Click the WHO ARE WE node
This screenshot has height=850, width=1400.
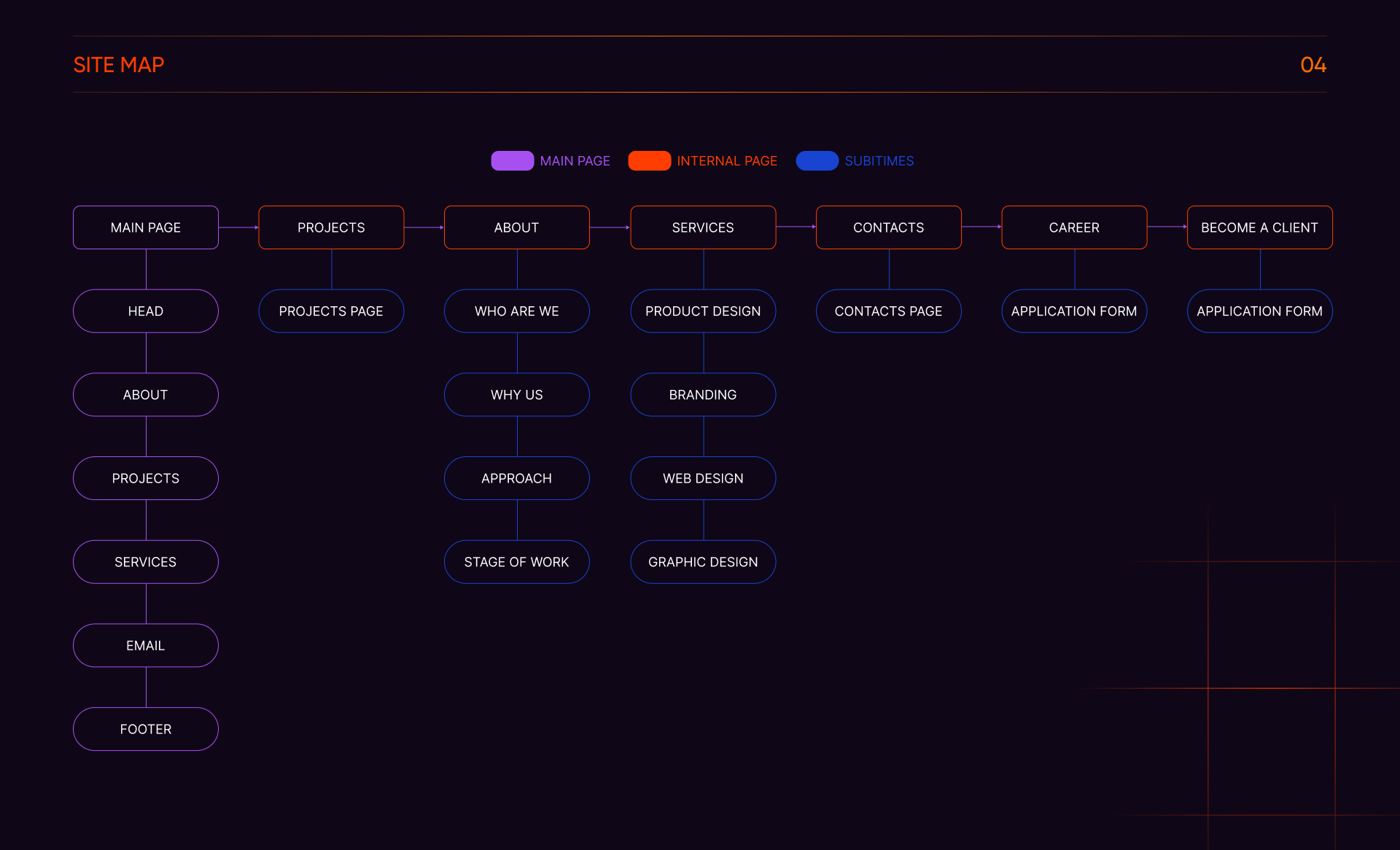(x=517, y=311)
